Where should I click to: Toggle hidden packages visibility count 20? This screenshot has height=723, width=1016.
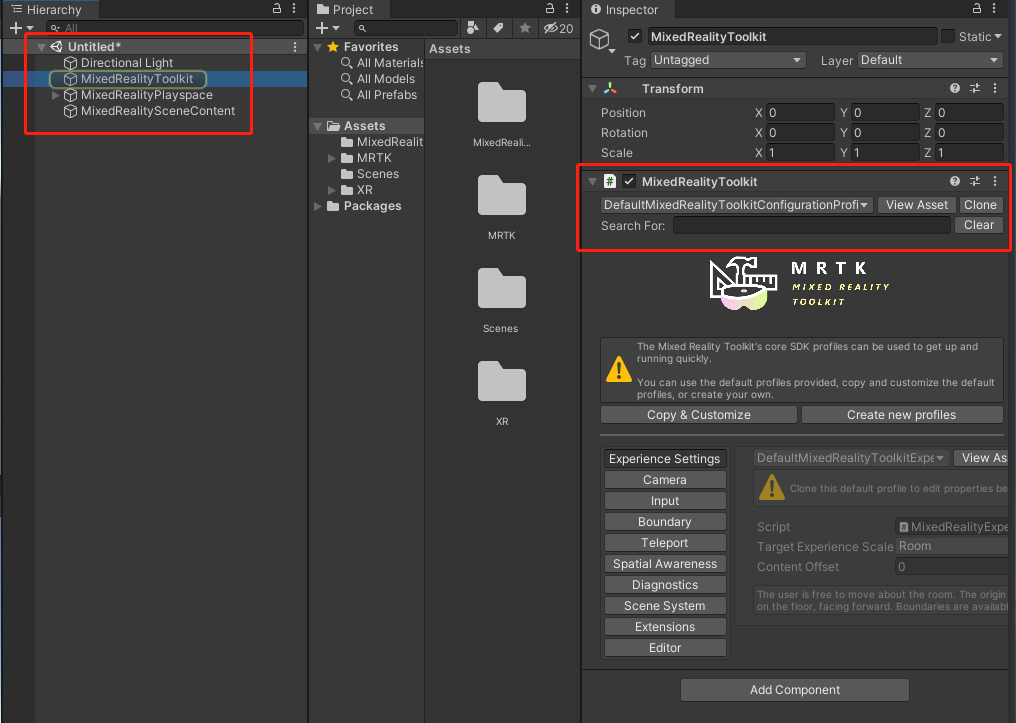(559, 28)
